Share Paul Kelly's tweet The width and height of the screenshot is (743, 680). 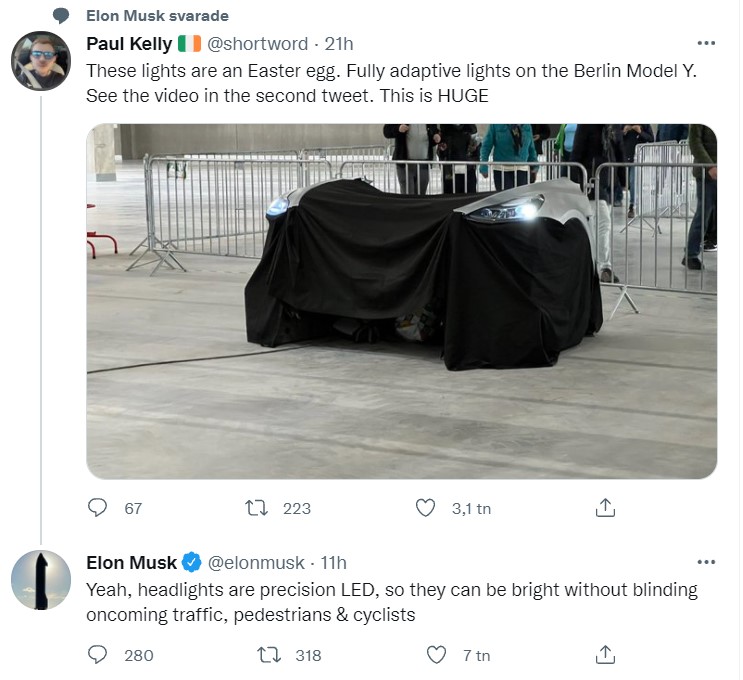[x=605, y=508]
